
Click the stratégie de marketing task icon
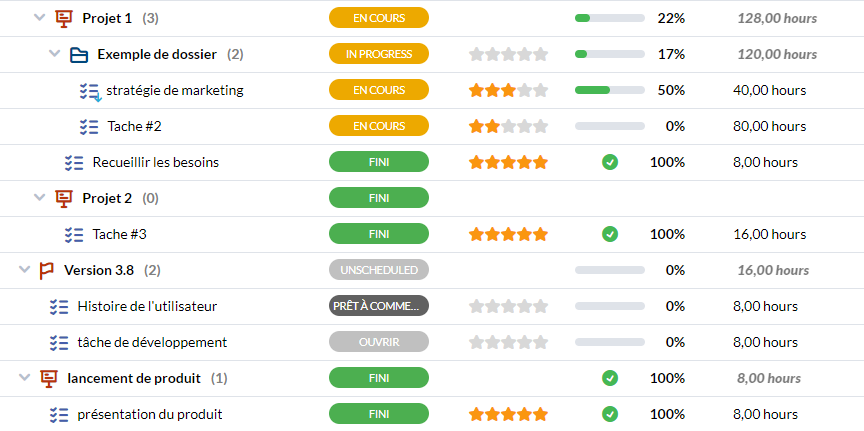pos(90,91)
